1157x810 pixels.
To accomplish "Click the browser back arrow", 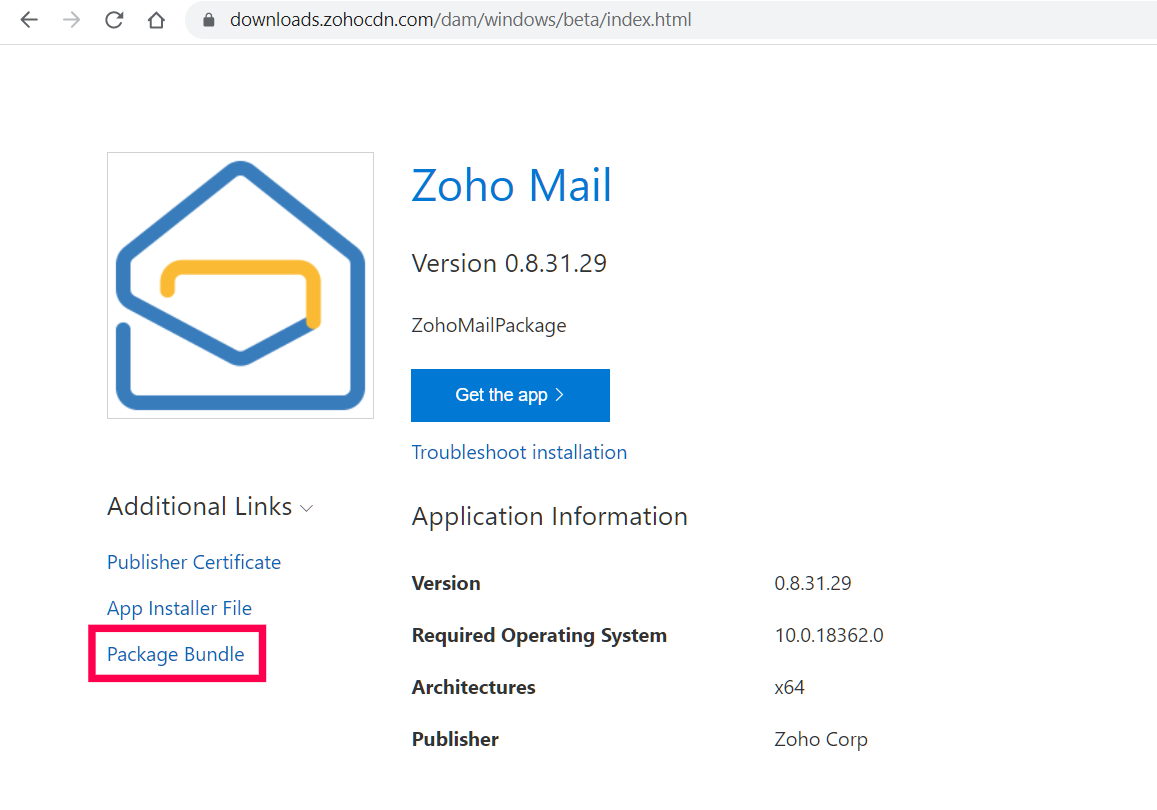I will [x=29, y=20].
